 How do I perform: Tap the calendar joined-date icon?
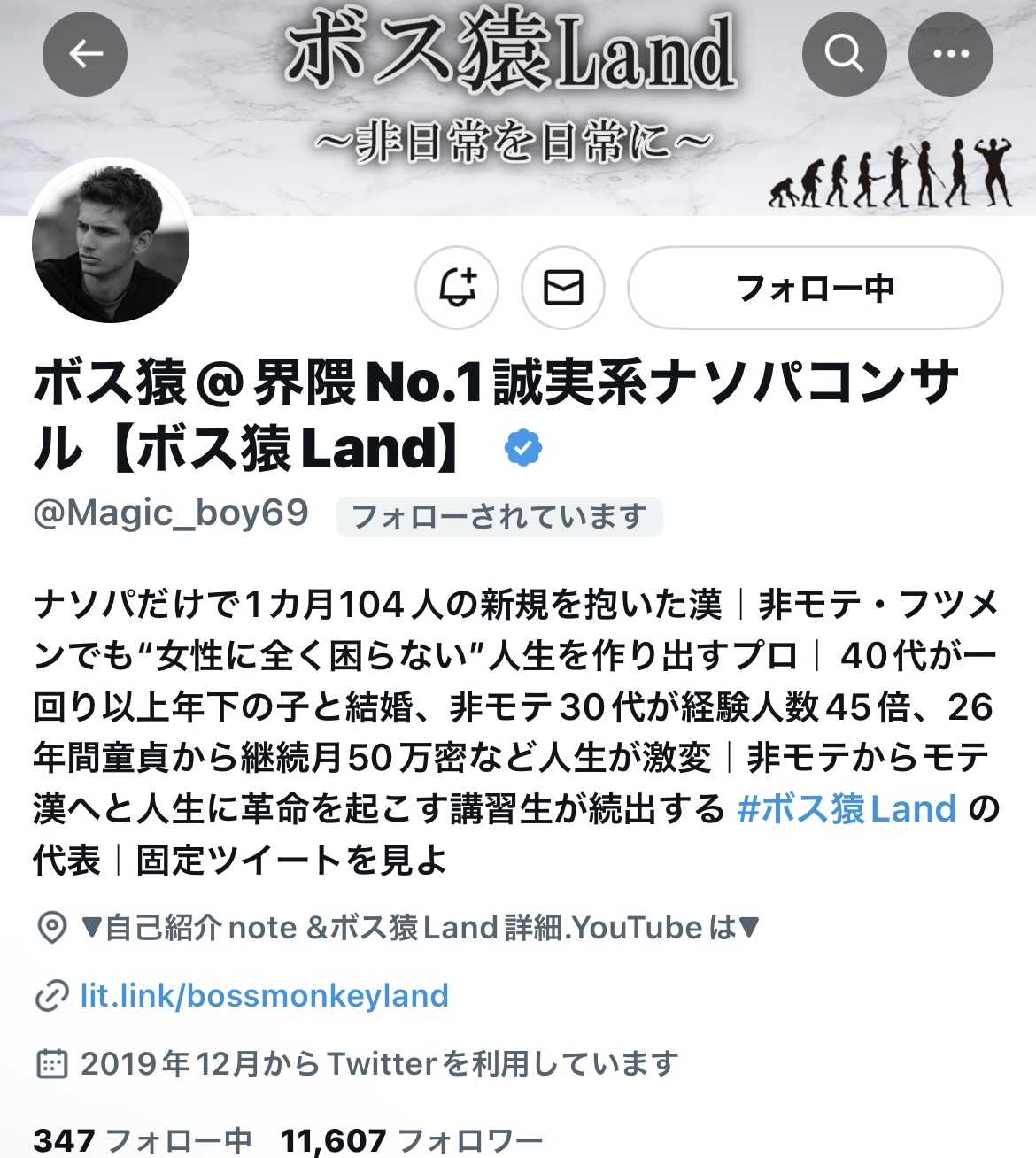click(x=52, y=1063)
